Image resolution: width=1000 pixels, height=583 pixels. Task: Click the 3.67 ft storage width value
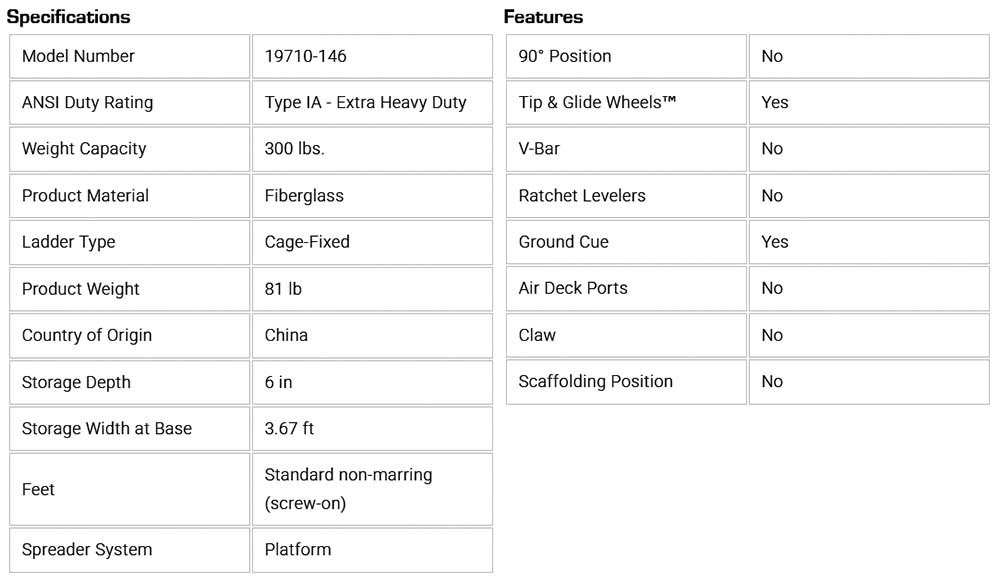click(x=289, y=428)
